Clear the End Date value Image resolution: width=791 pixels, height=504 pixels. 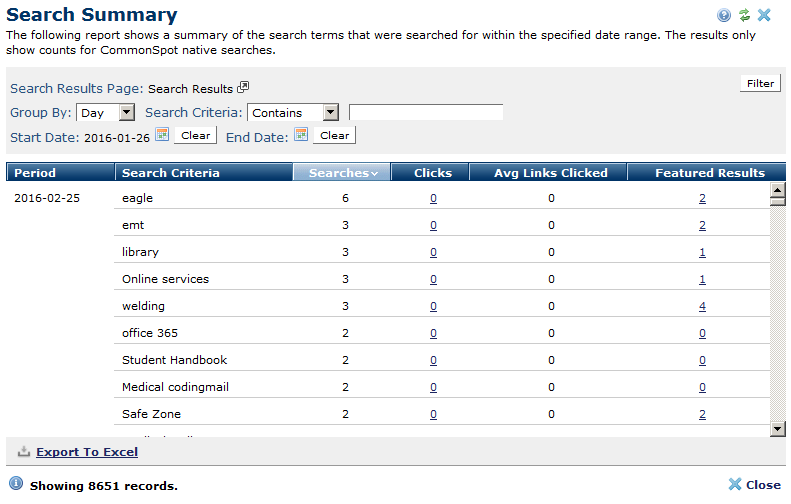pyautogui.click(x=334, y=135)
